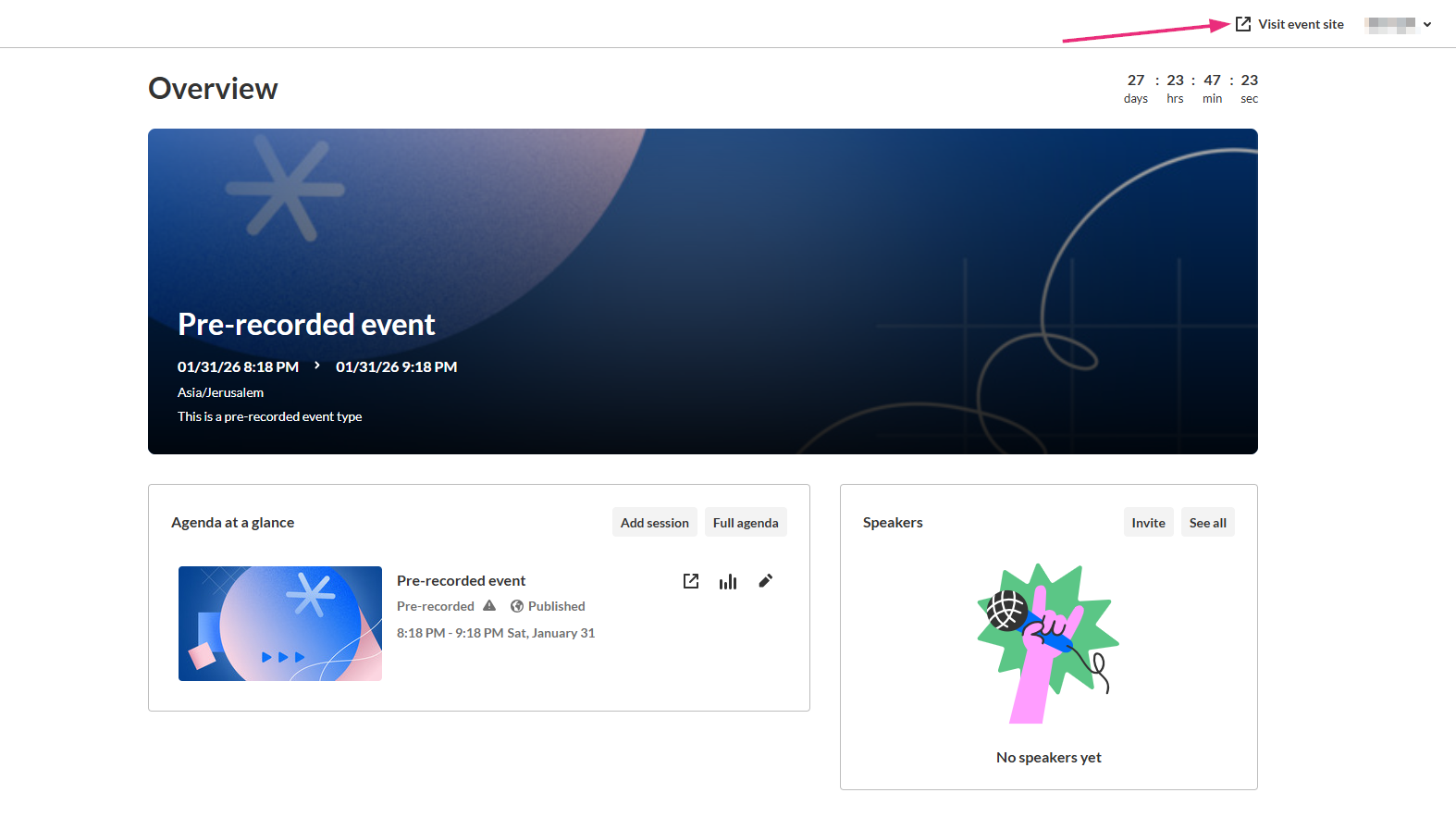Click See all speakers button
The width and height of the screenshot is (1456, 830).
tap(1207, 523)
